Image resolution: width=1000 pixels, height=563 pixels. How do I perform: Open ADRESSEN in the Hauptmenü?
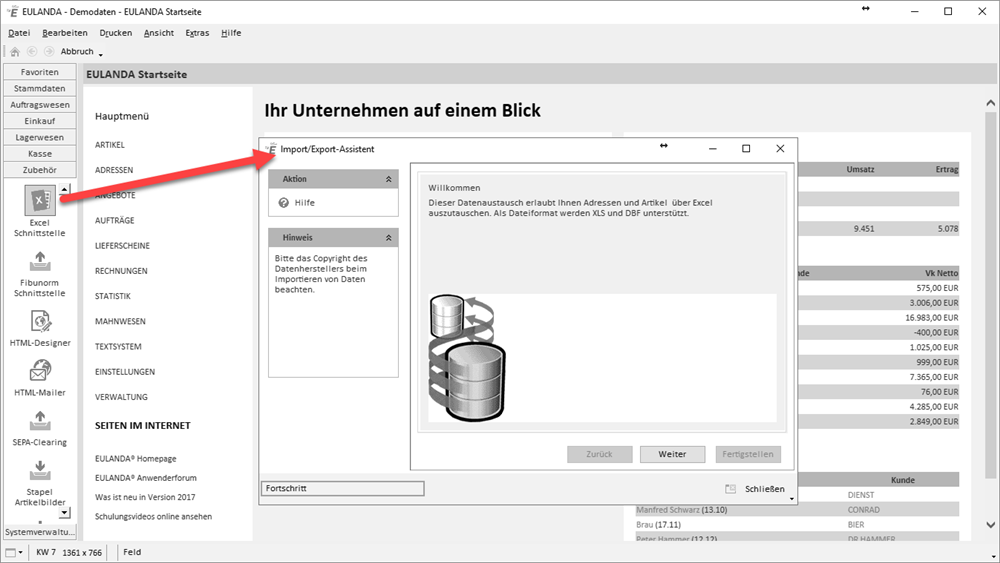pyautogui.click(x=114, y=170)
